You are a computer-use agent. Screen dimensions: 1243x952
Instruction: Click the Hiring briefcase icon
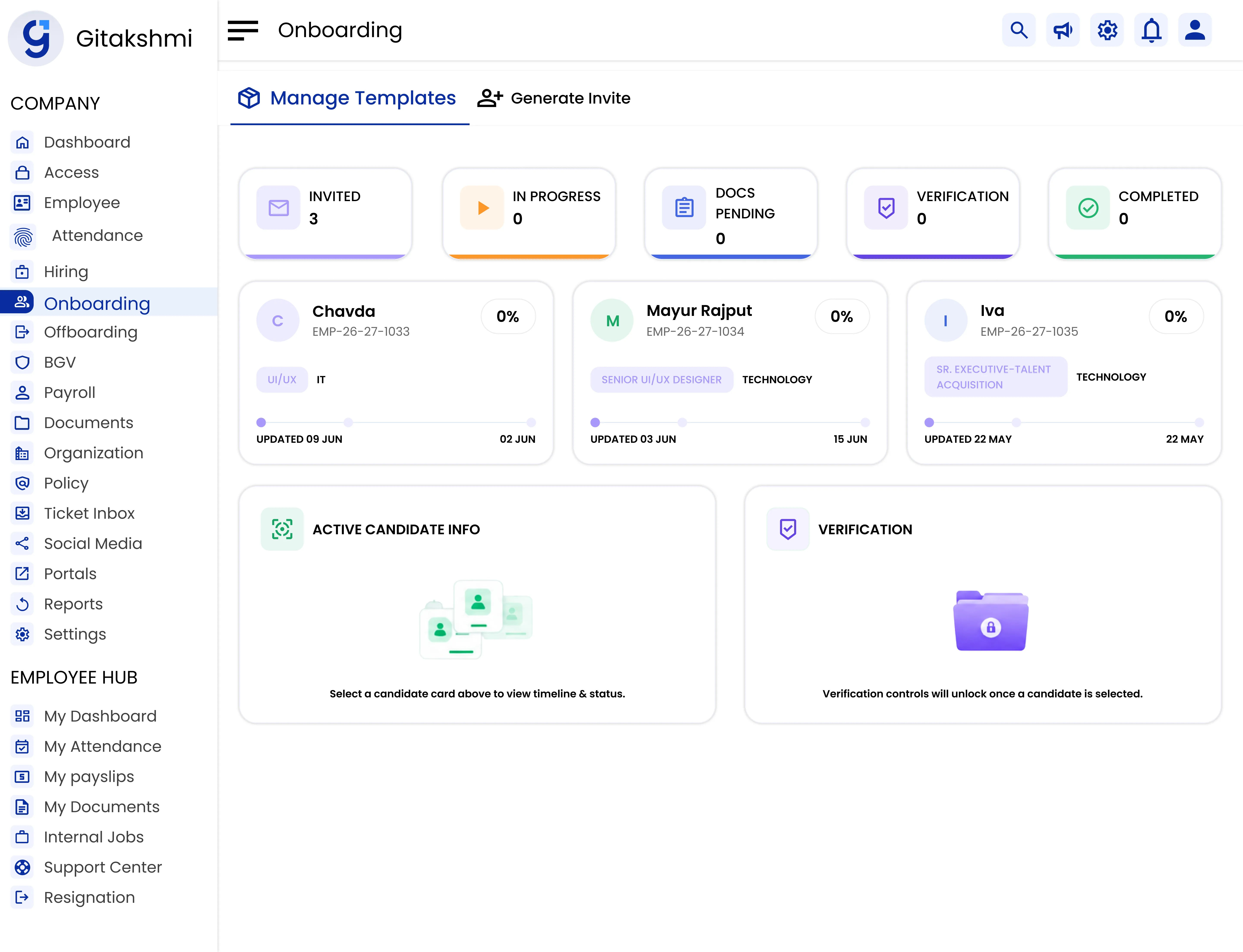[x=22, y=272]
